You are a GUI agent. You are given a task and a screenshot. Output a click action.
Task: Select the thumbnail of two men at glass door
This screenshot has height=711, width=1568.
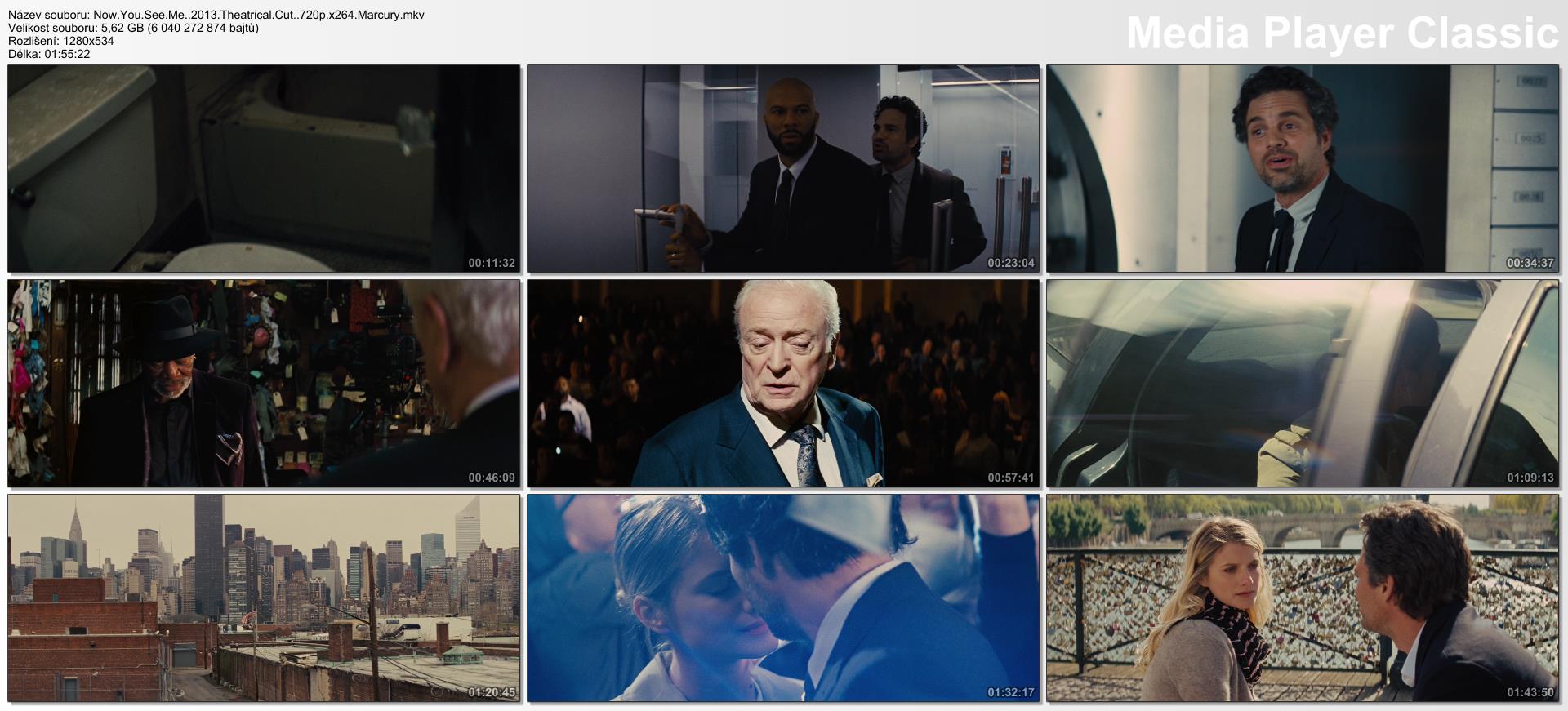[783, 168]
